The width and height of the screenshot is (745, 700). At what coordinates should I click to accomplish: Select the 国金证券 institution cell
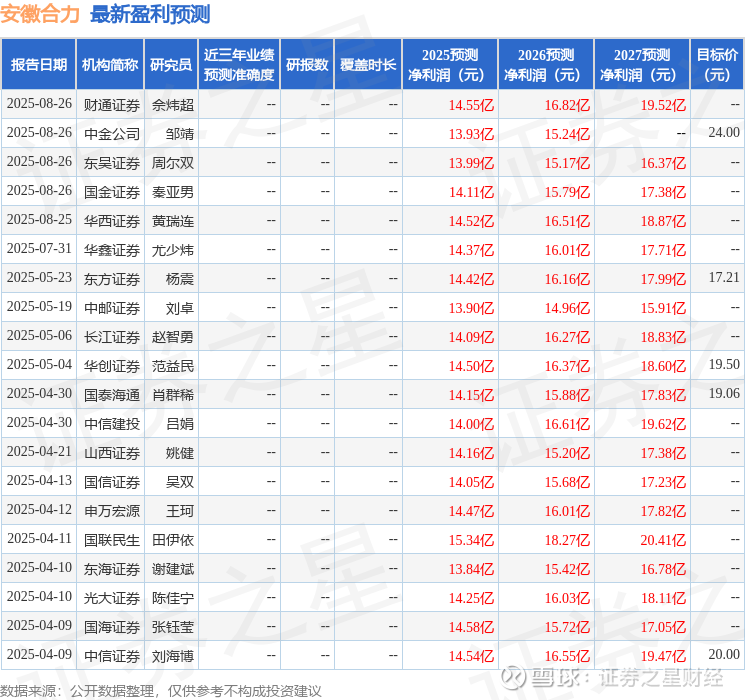(x=112, y=192)
